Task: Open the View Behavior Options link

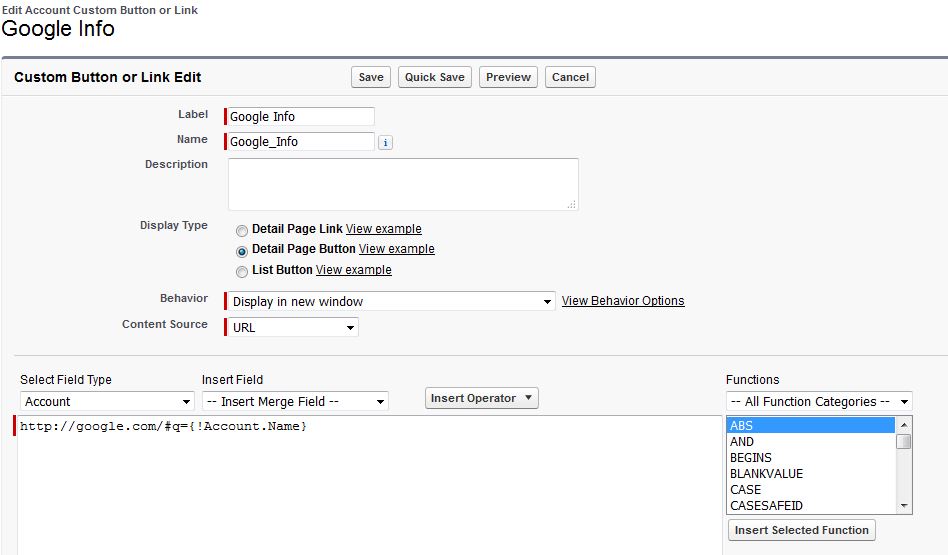Action: coord(623,301)
